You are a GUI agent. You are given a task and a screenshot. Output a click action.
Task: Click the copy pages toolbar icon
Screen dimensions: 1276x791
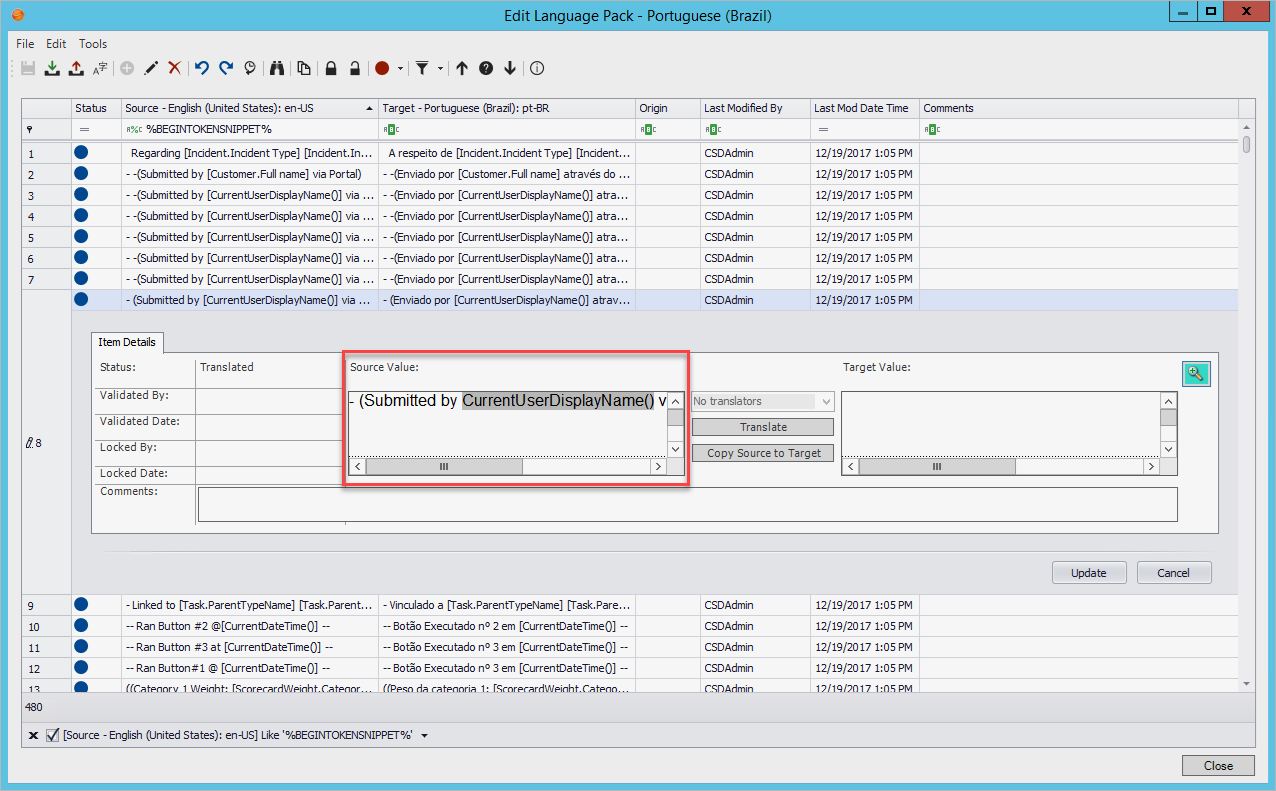click(x=303, y=68)
